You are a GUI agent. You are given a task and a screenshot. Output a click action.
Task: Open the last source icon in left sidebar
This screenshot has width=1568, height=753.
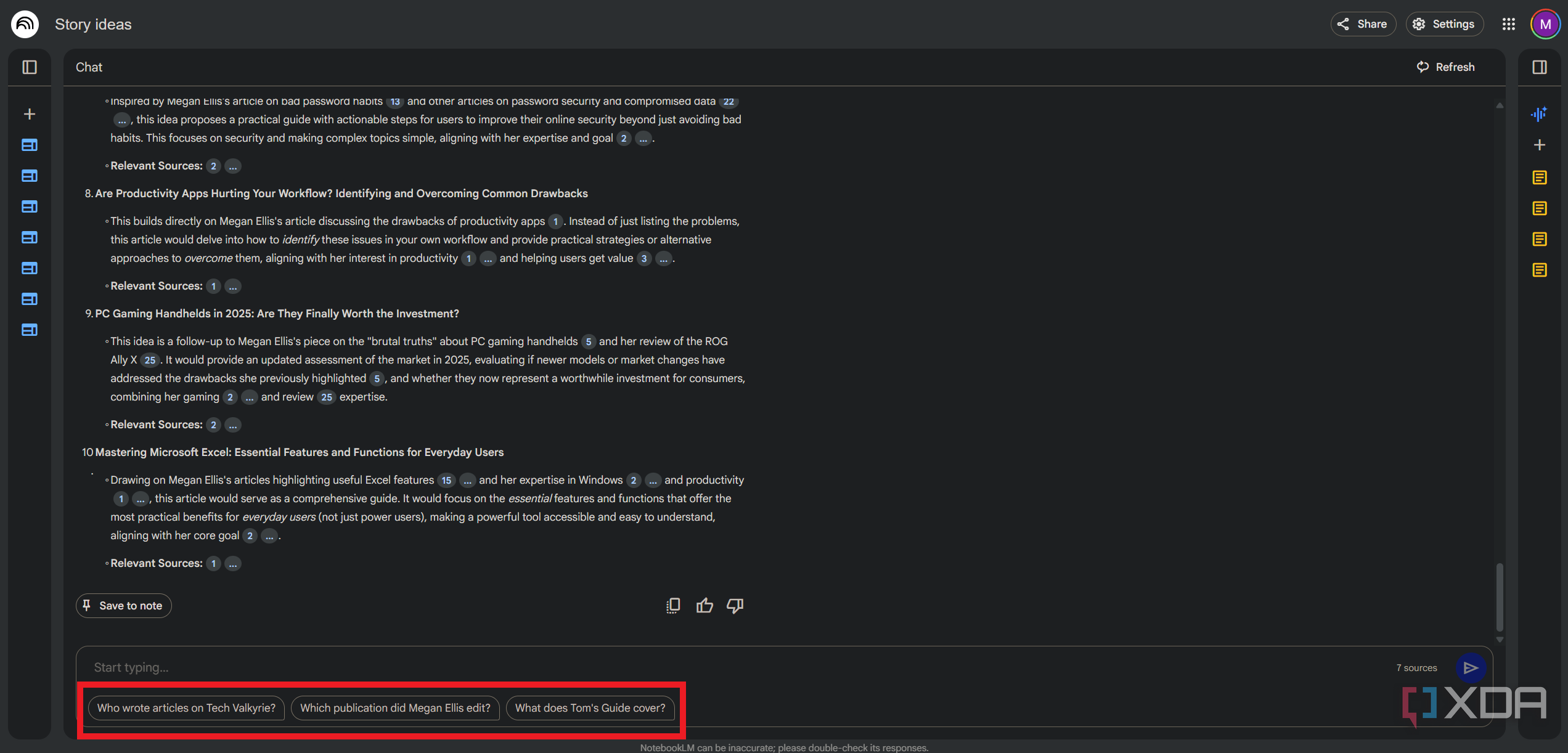(30, 330)
